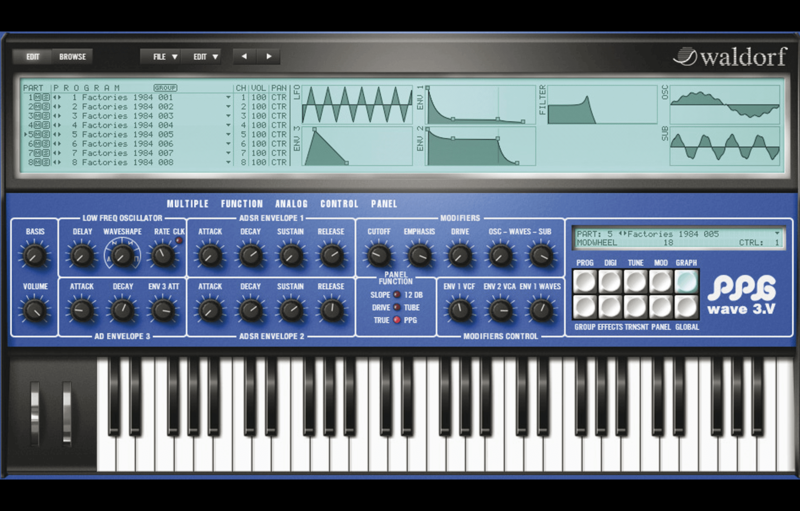
Task: Select the EFFECTS page button
Action: (610, 306)
